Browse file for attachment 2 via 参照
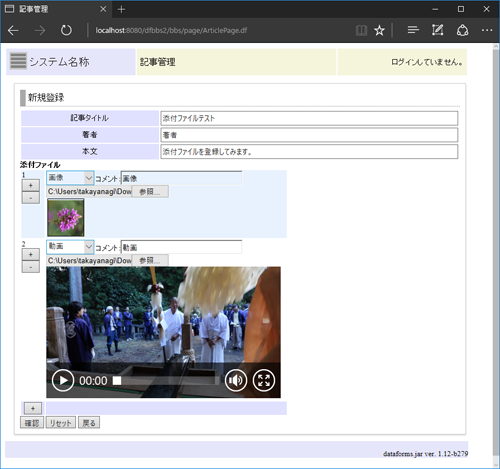Screen dimensions: 500x469 pos(150,260)
